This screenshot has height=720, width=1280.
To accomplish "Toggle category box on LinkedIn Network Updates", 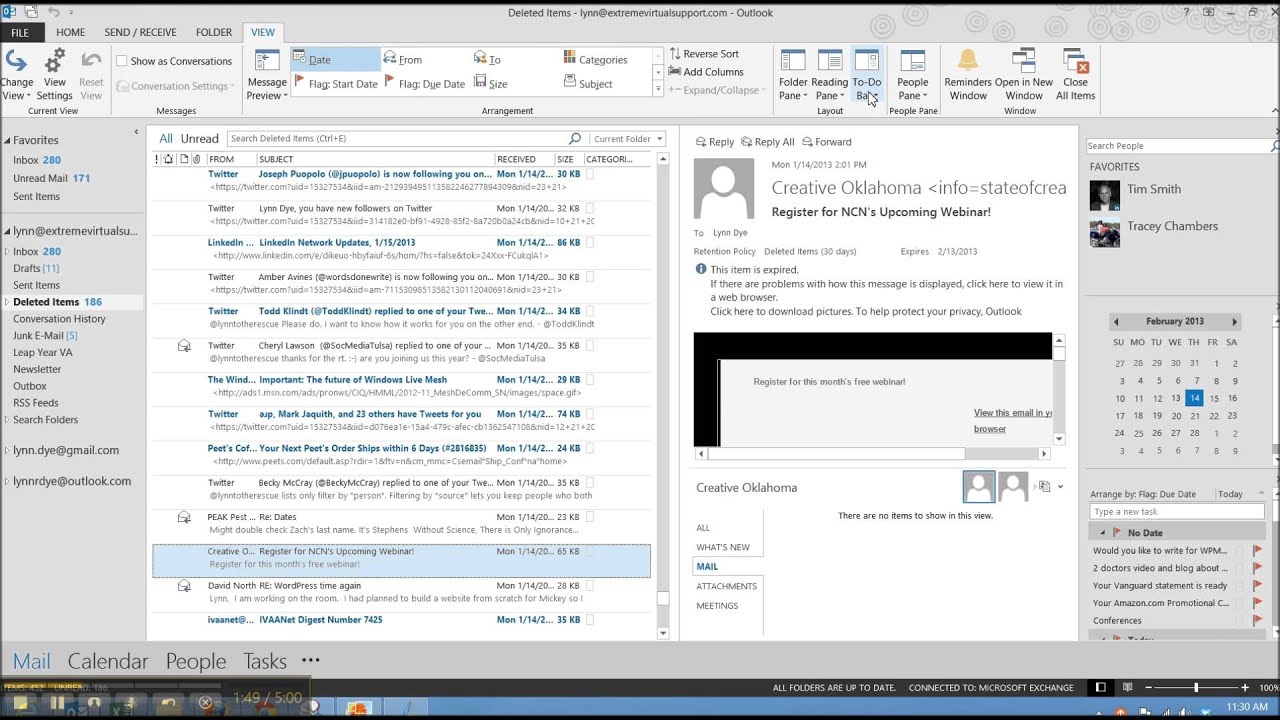I will pyautogui.click(x=590, y=242).
